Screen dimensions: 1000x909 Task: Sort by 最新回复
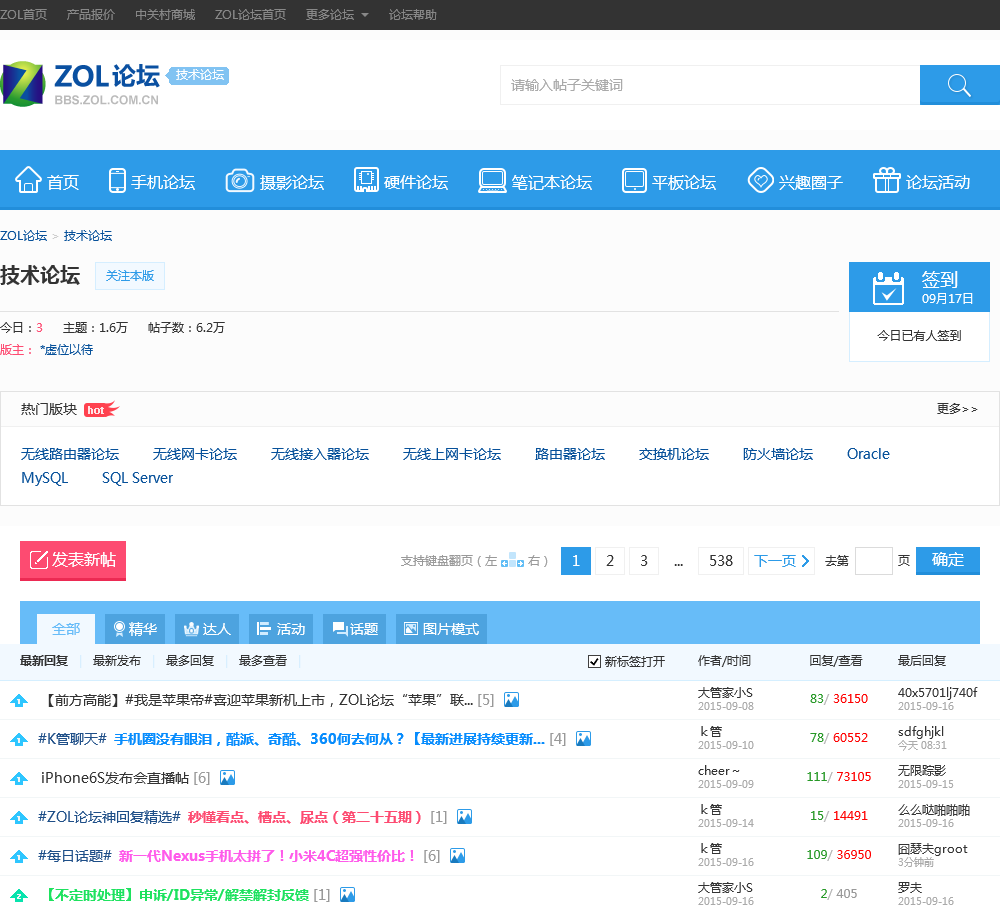44,661
